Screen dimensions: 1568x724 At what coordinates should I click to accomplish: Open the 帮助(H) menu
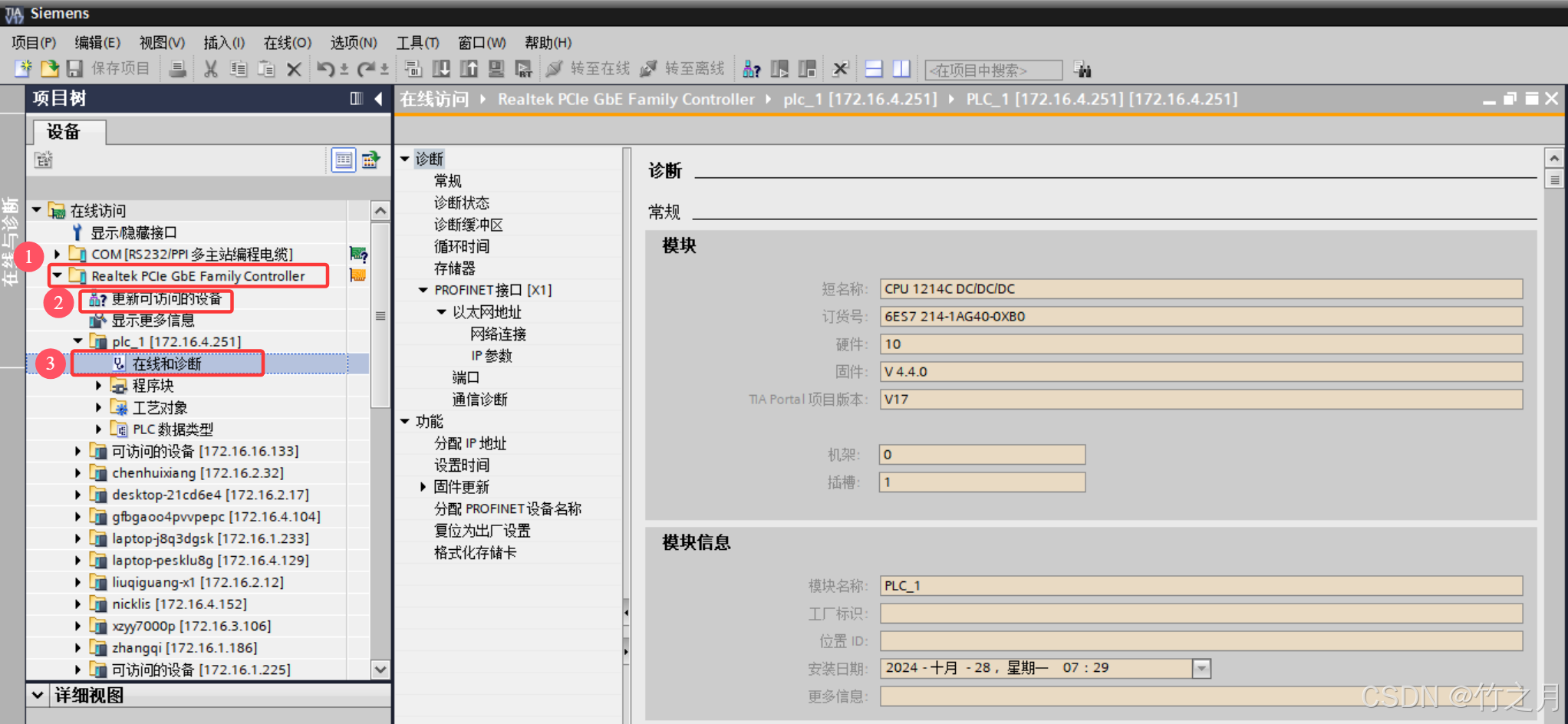pyautogui.click(x=548, y=43)
